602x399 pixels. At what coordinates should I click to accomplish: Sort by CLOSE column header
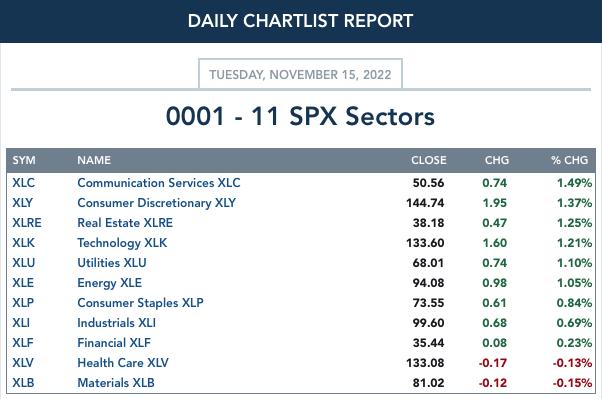point(428,160)
